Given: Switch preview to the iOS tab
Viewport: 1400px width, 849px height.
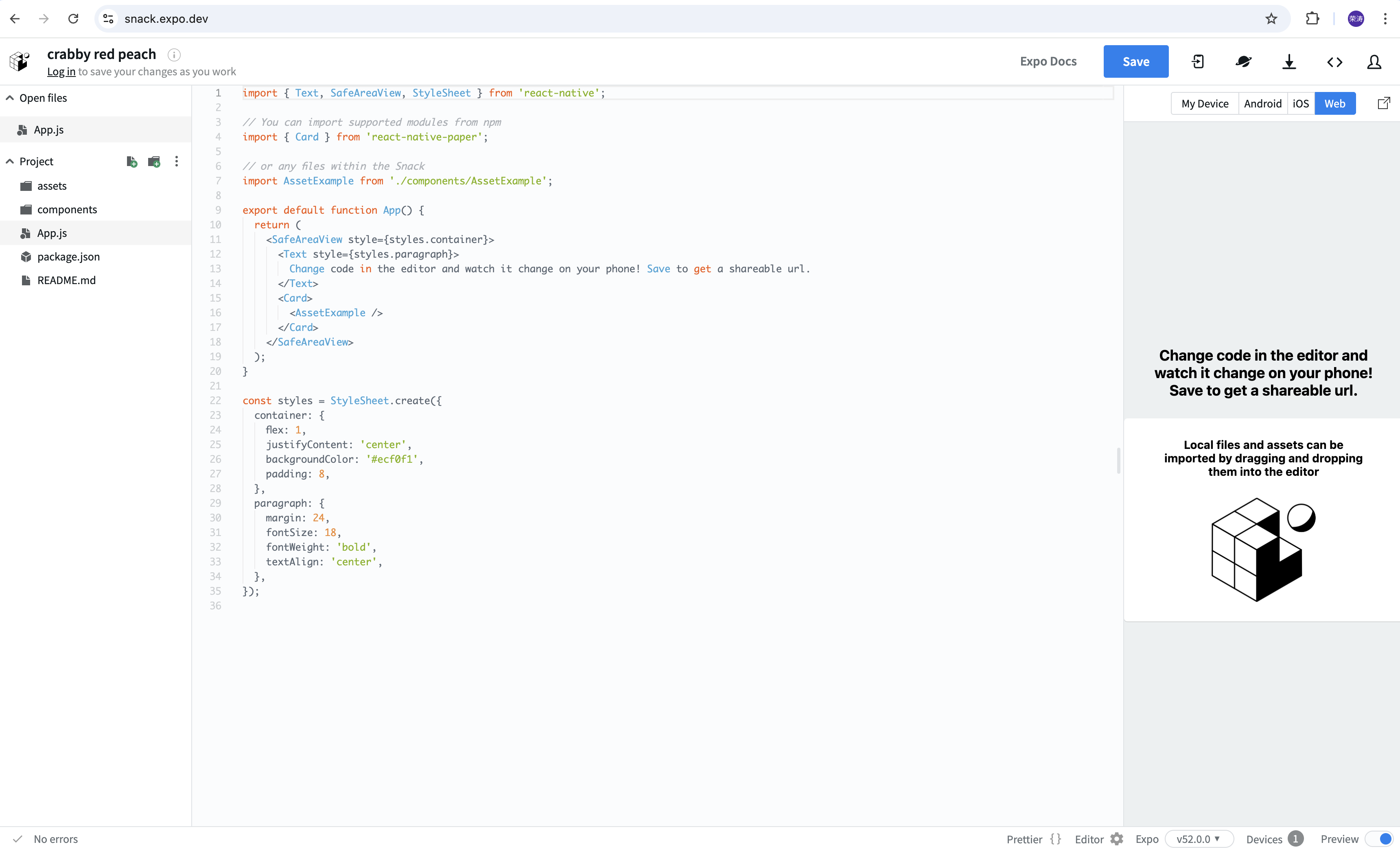Looking at the screenshot, I should (x=1300, y=103).
